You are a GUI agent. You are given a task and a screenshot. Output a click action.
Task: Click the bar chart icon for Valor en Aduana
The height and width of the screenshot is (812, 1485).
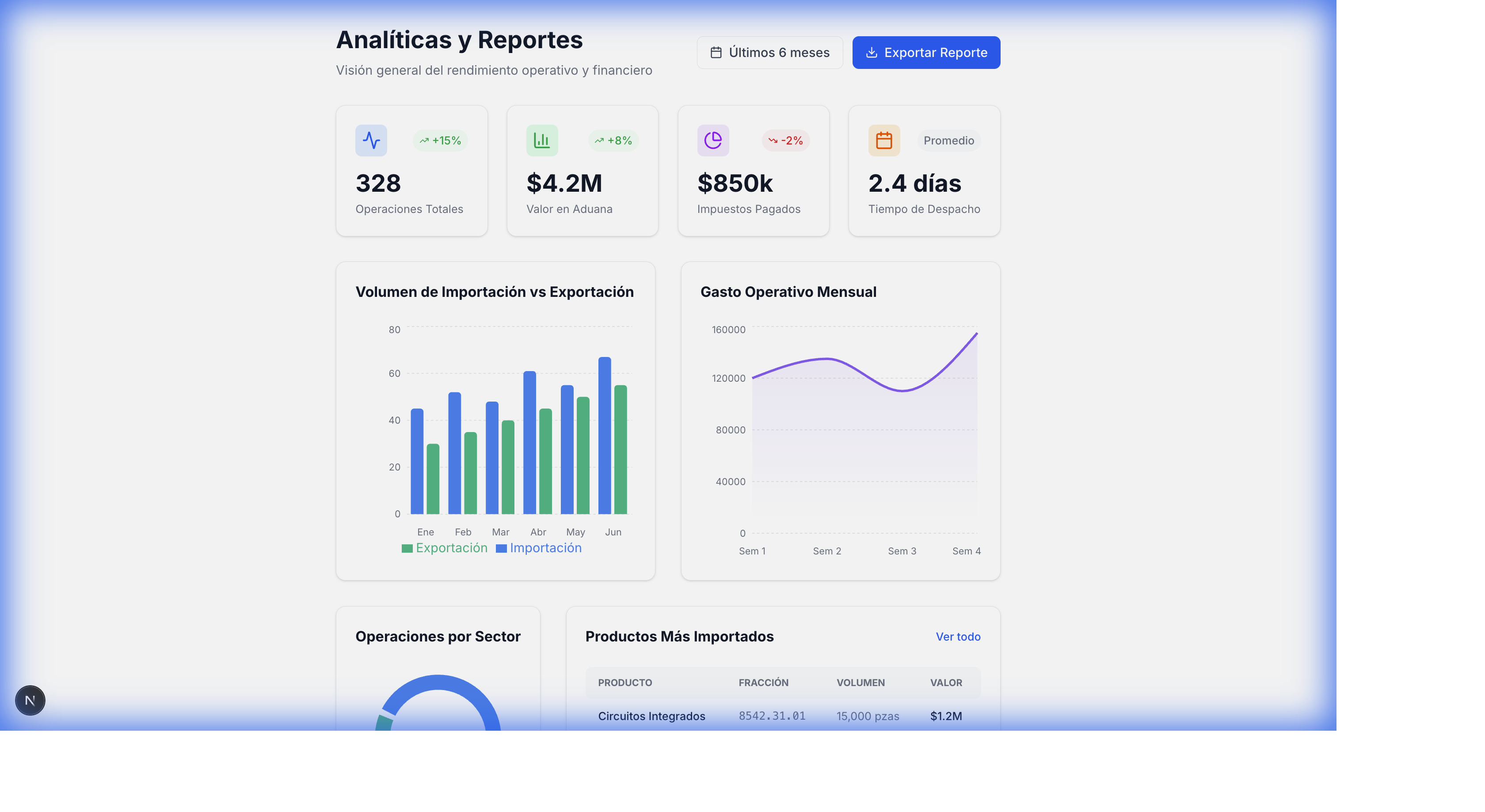(x=542, y=140)
